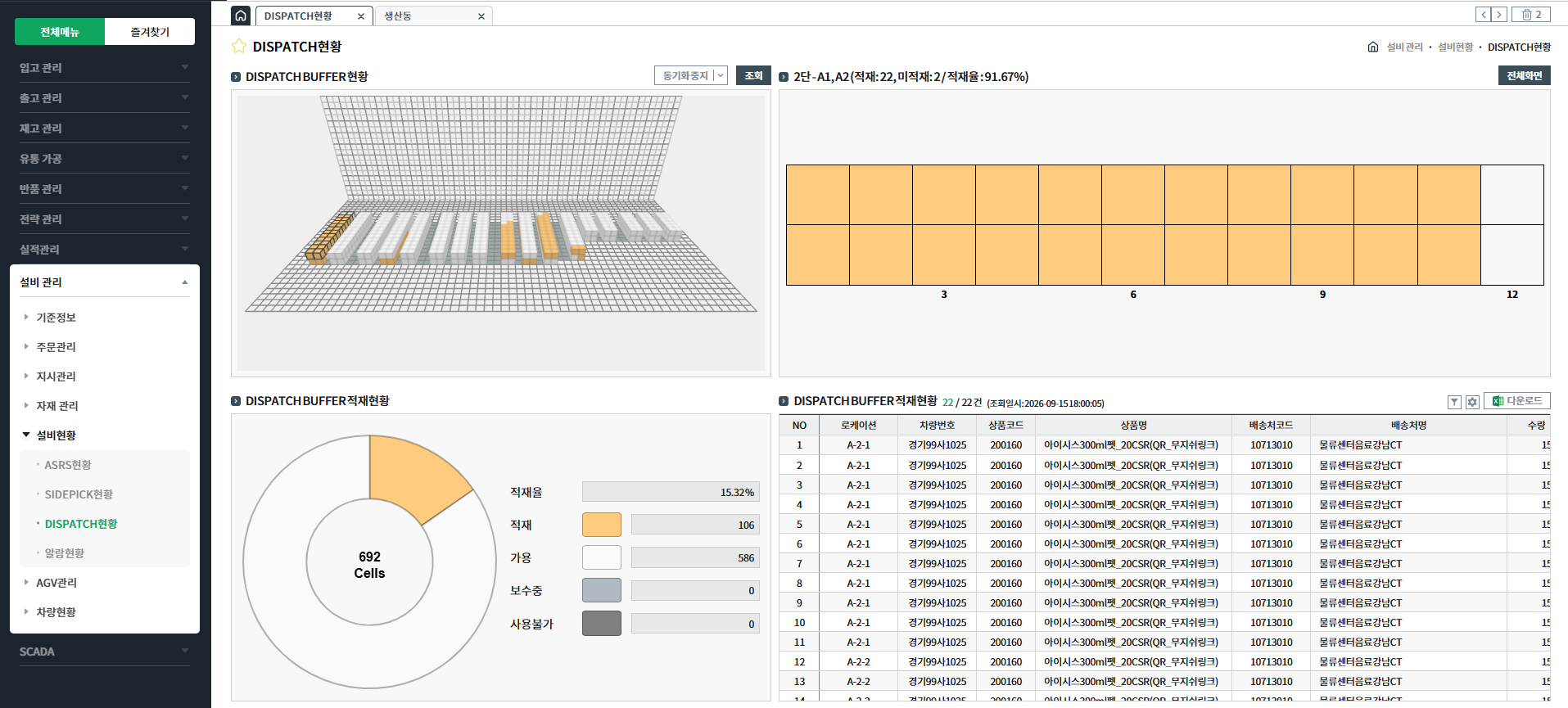1568x708 pixels.
Task: Click the blue-gray 보수중 legend swatch
Action: click(602, 590)
